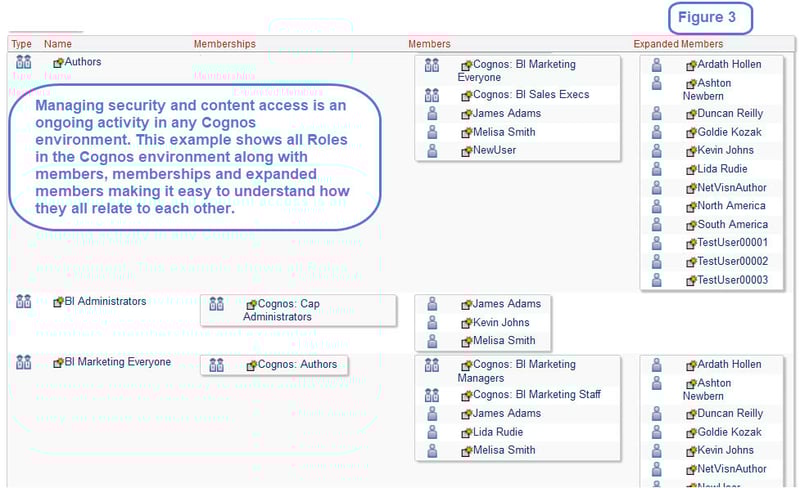The height and width of the screenshot is (488, 800).
Task: Select the group icon next to Cognos: BI Marketing Everyone
Action: click(432, 65)
